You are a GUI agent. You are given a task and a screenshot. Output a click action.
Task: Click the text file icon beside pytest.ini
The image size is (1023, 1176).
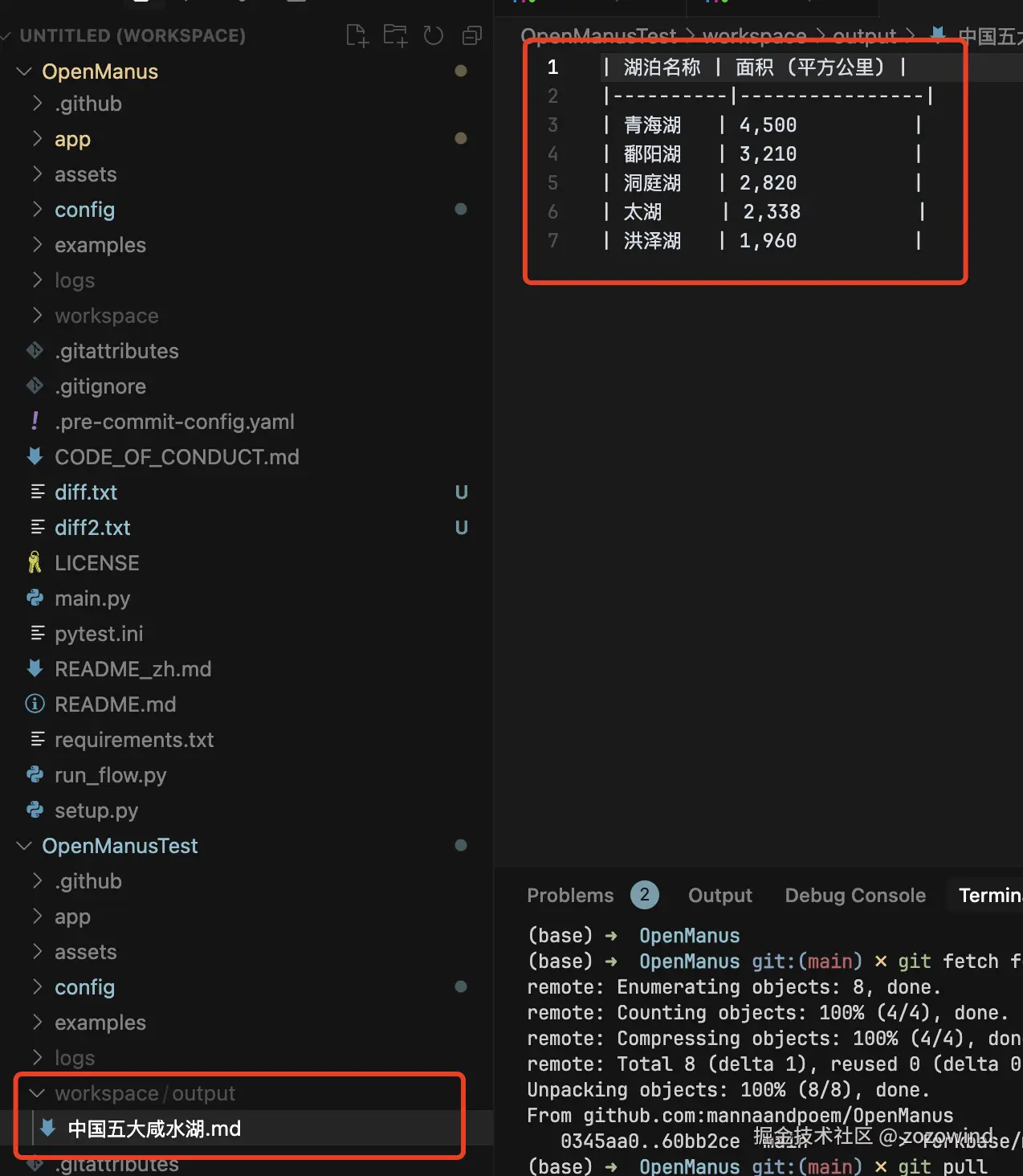[37, 633]
